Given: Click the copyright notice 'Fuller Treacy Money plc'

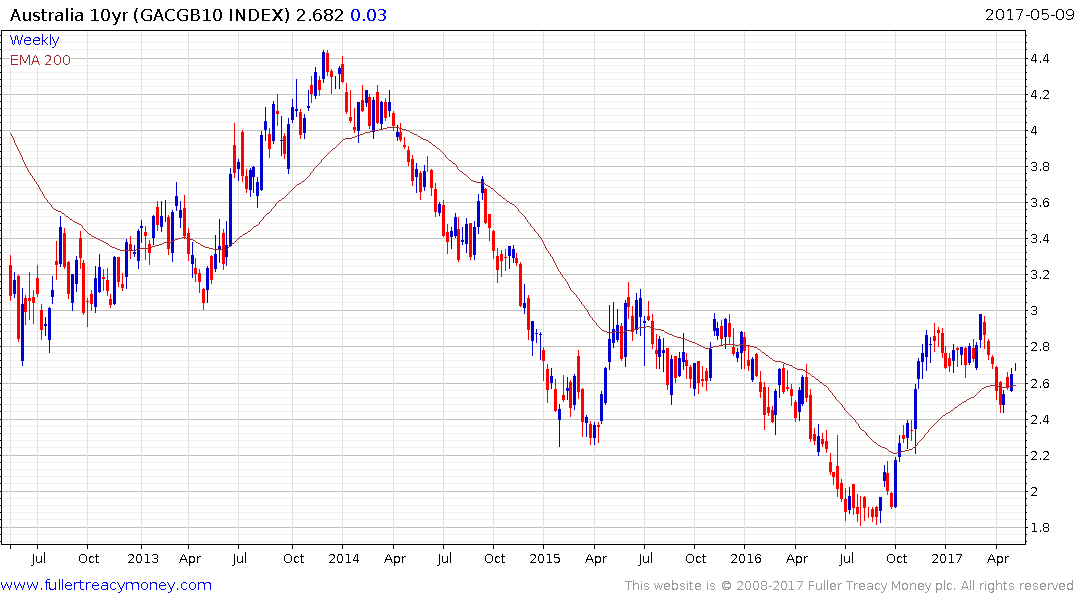Looking at the screenshot, I should click(882, 586).
